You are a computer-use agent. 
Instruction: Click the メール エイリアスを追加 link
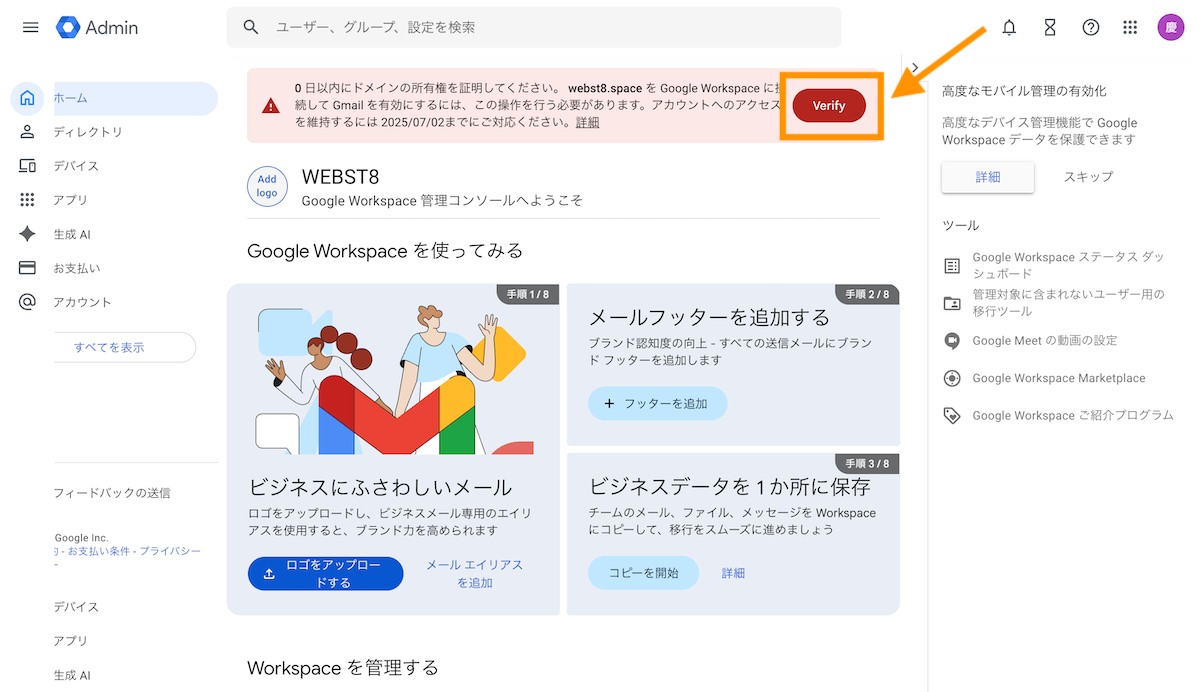tap(475, 574)
